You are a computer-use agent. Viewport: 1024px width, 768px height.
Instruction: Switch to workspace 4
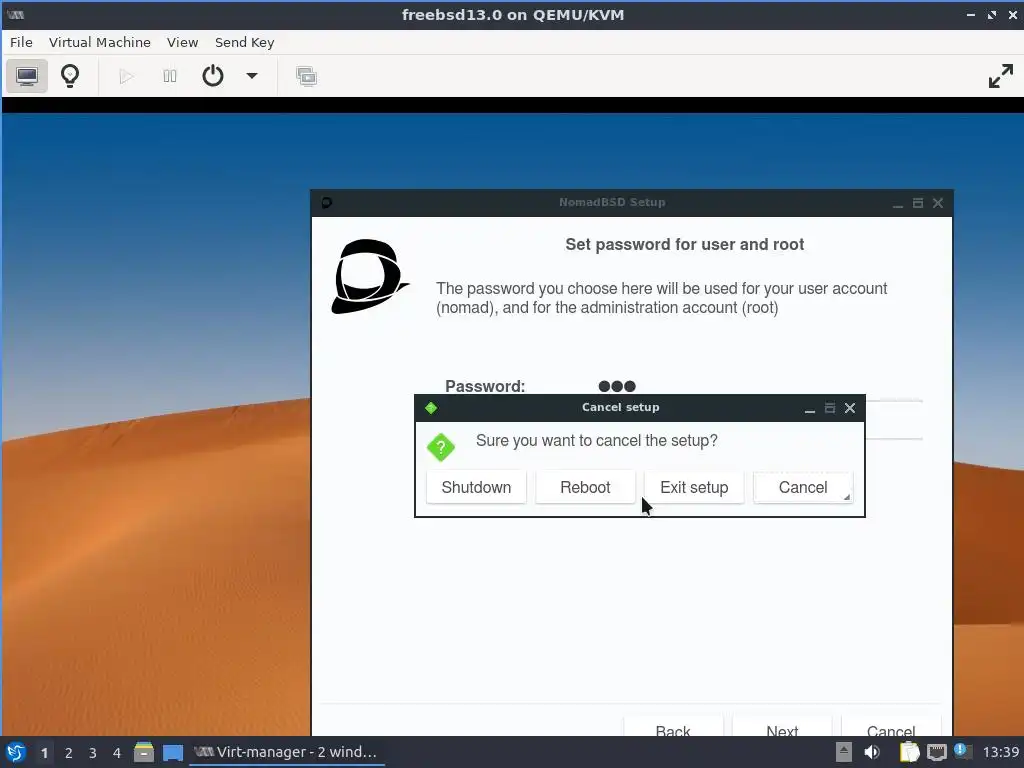tap(117, 753)
